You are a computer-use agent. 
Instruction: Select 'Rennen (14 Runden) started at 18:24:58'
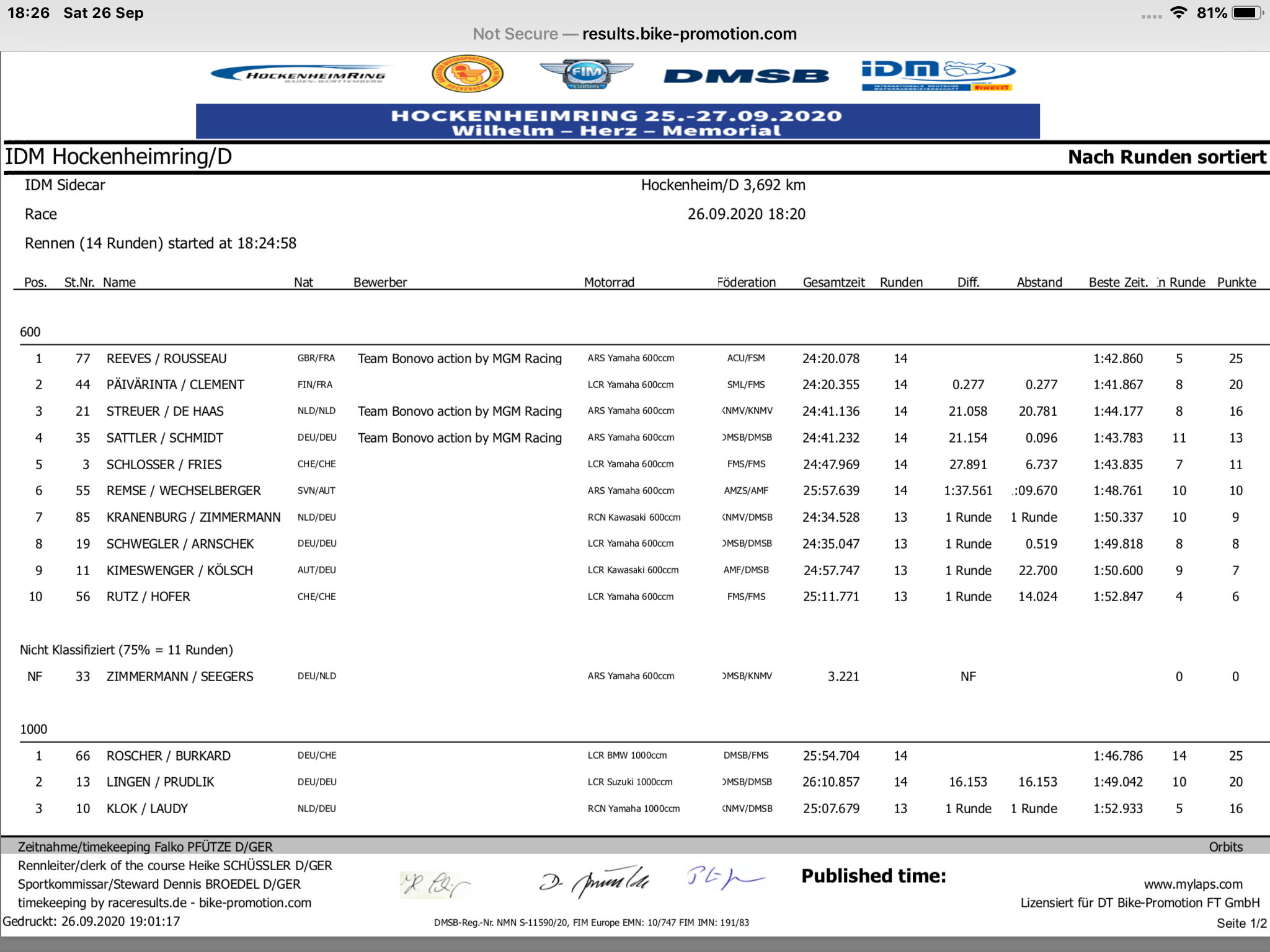point(161,243)
